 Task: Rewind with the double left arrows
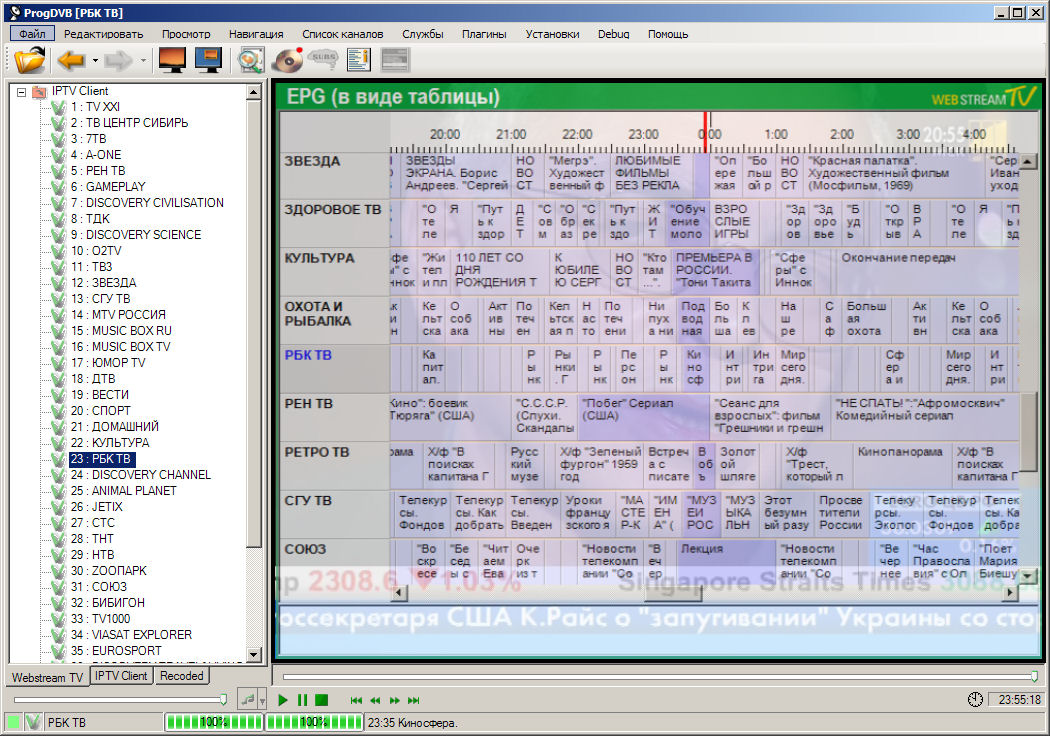376,701
